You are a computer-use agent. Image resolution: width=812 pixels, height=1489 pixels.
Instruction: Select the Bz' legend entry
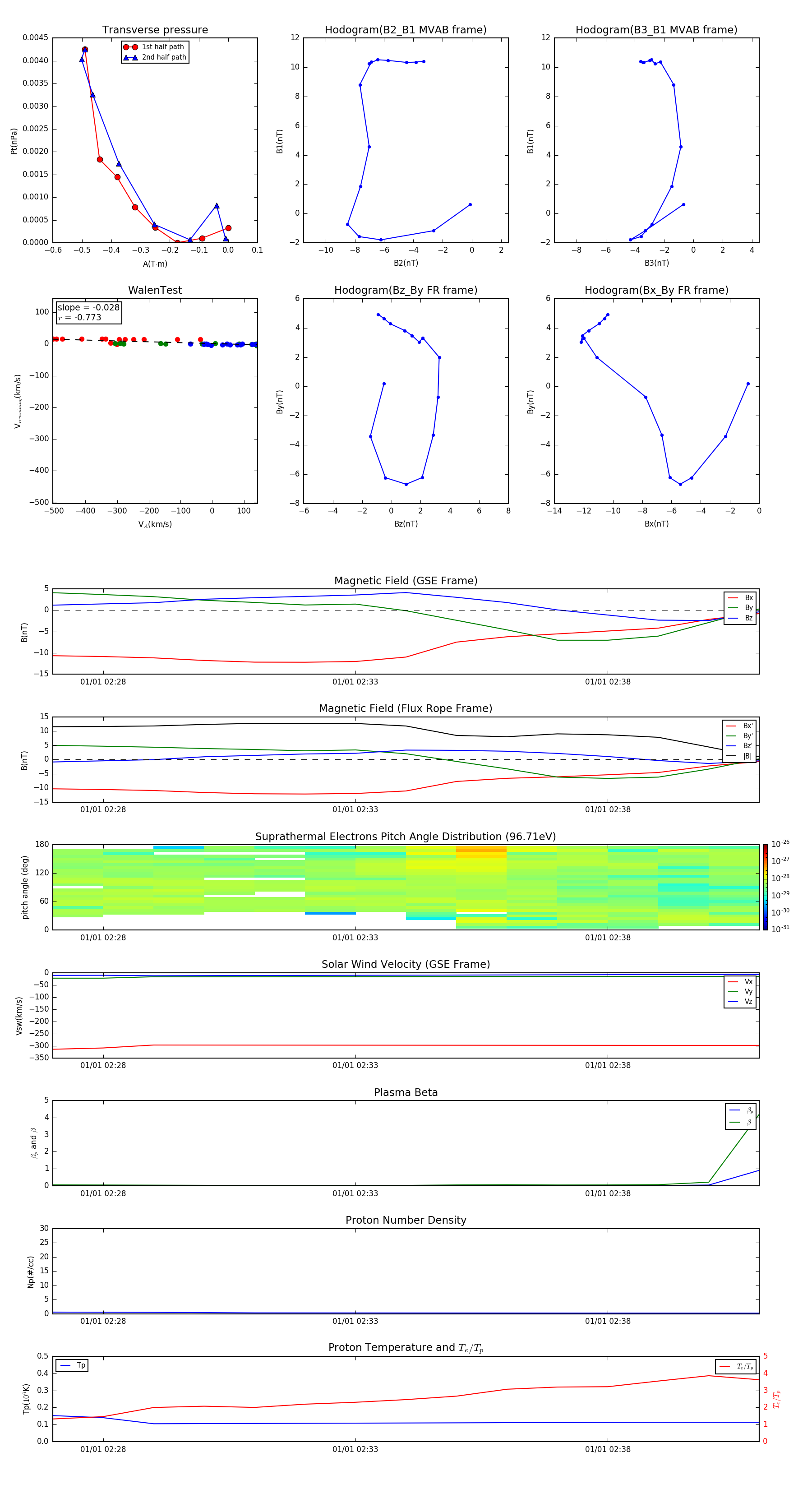739,746
